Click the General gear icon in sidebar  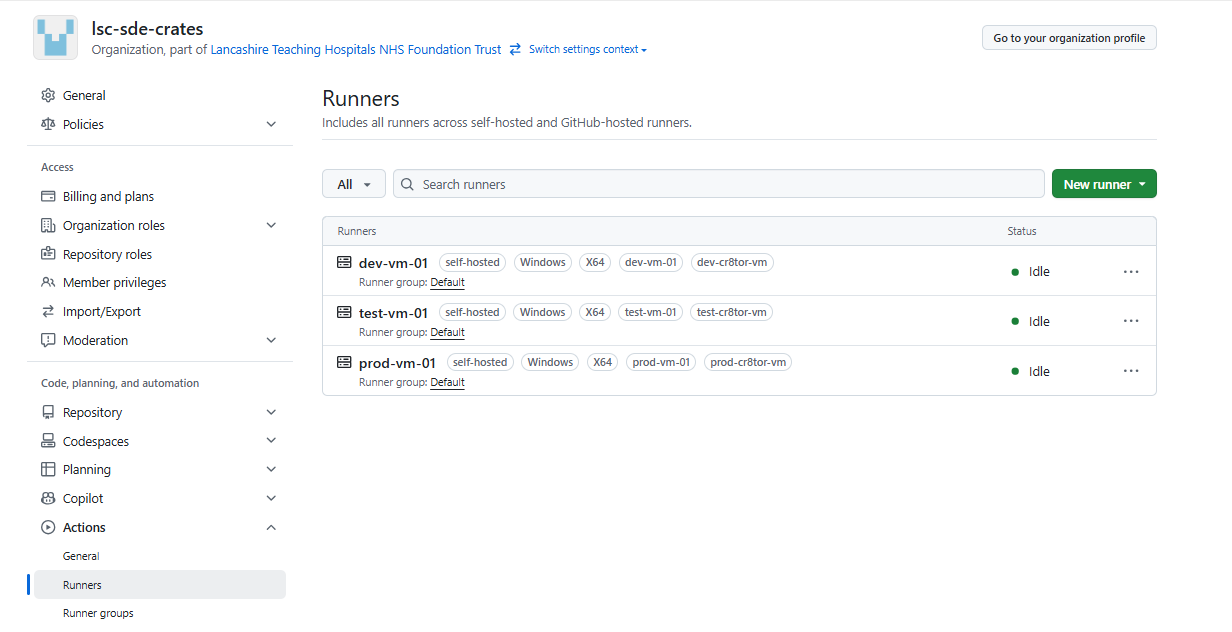click(x=48, y=96)
